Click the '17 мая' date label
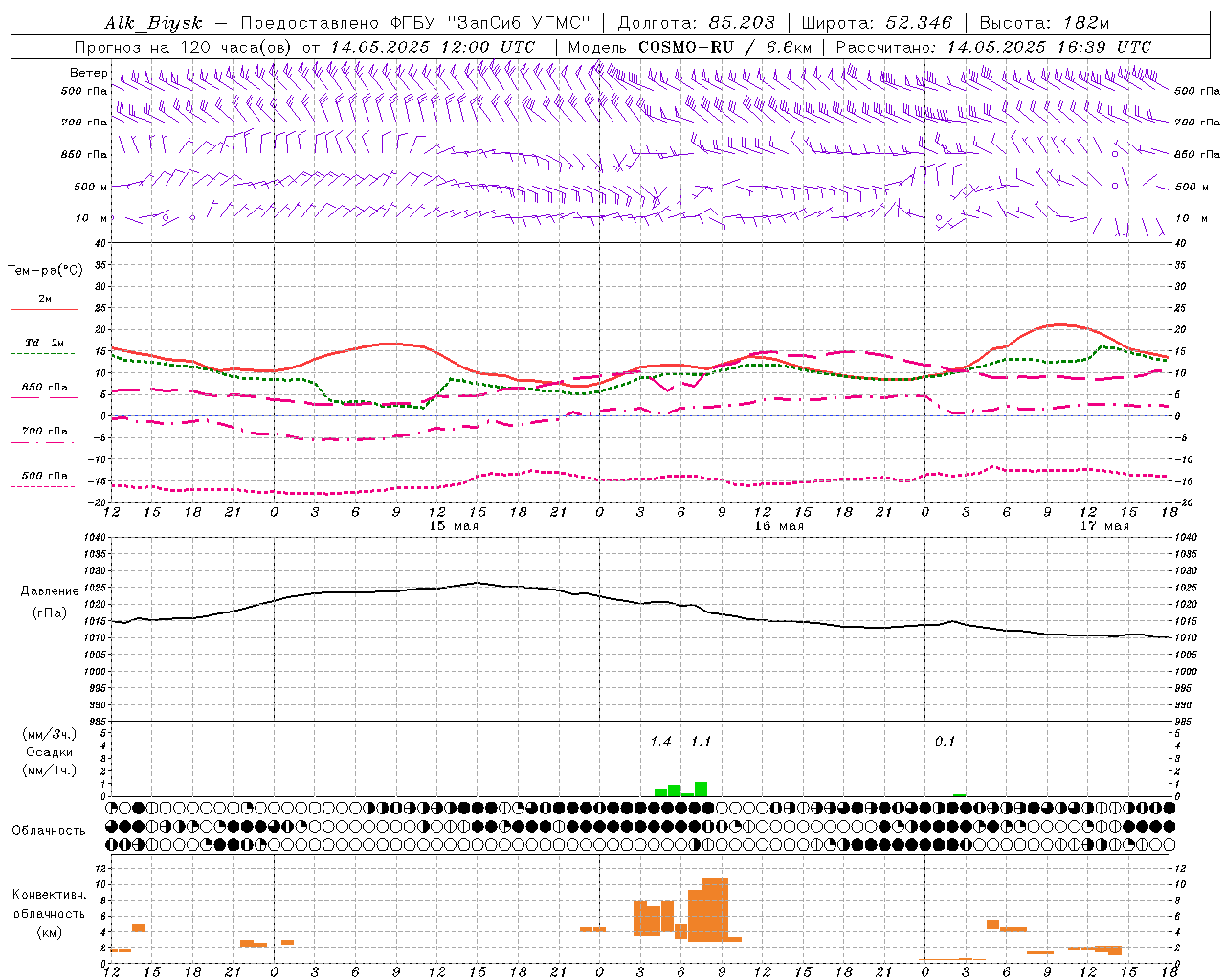The width and height of the screenshot is (1225, 980). point(1104,526)
